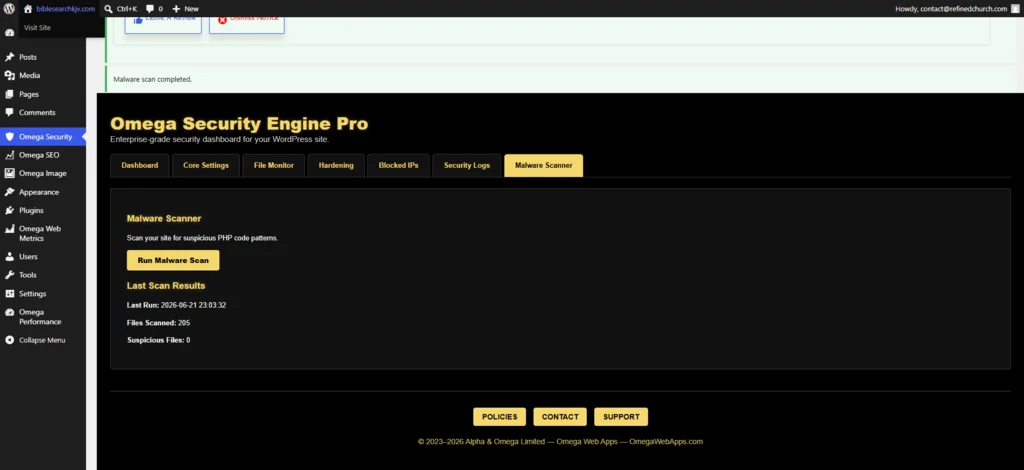Screen dimensions: 1024x470
Task: Open the comments bubble icon in admin bar
Action: 150,8
